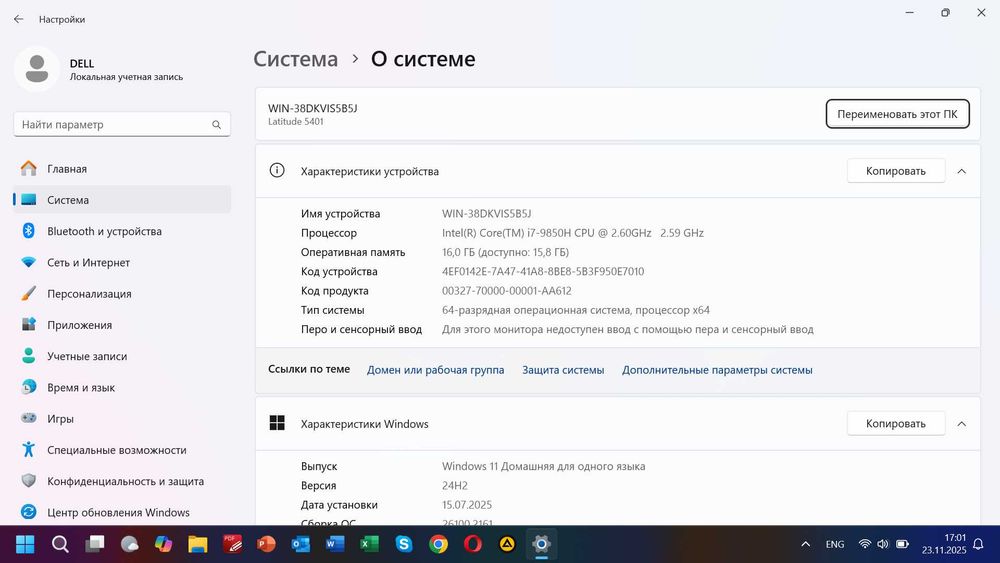Screen dimensions: 1000x563
Task: Open the Wi-Fi network tray icon
Action: point(865,544)
